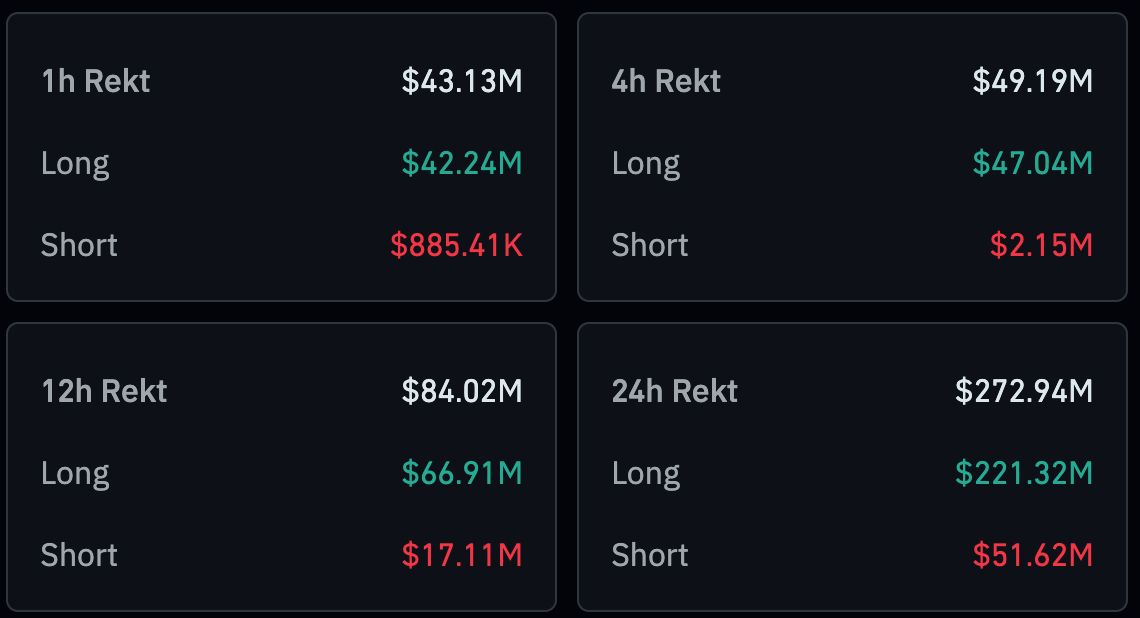Click the 12h Rekt card title
Image resolution: width=1140 pixels, height=618 pixels.
(x=104, y=391)
